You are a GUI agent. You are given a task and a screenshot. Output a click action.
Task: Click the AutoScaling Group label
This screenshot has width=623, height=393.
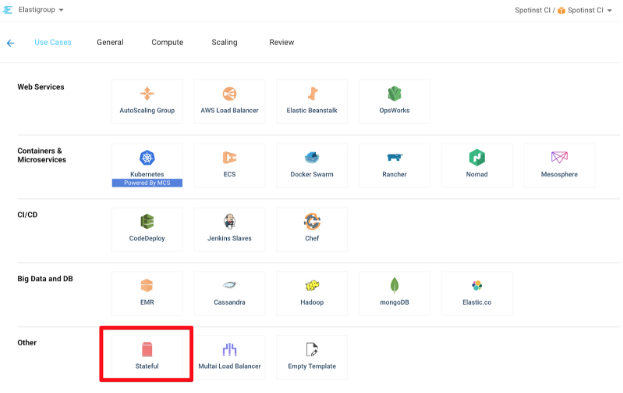pyautogui.click(x=147, y=110)
